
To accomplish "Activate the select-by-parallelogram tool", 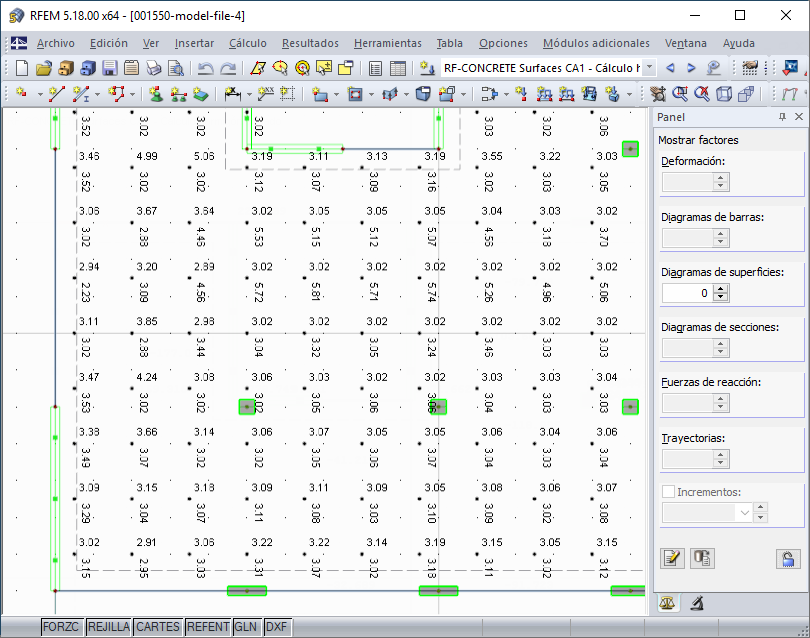I will tap(258, 68).
